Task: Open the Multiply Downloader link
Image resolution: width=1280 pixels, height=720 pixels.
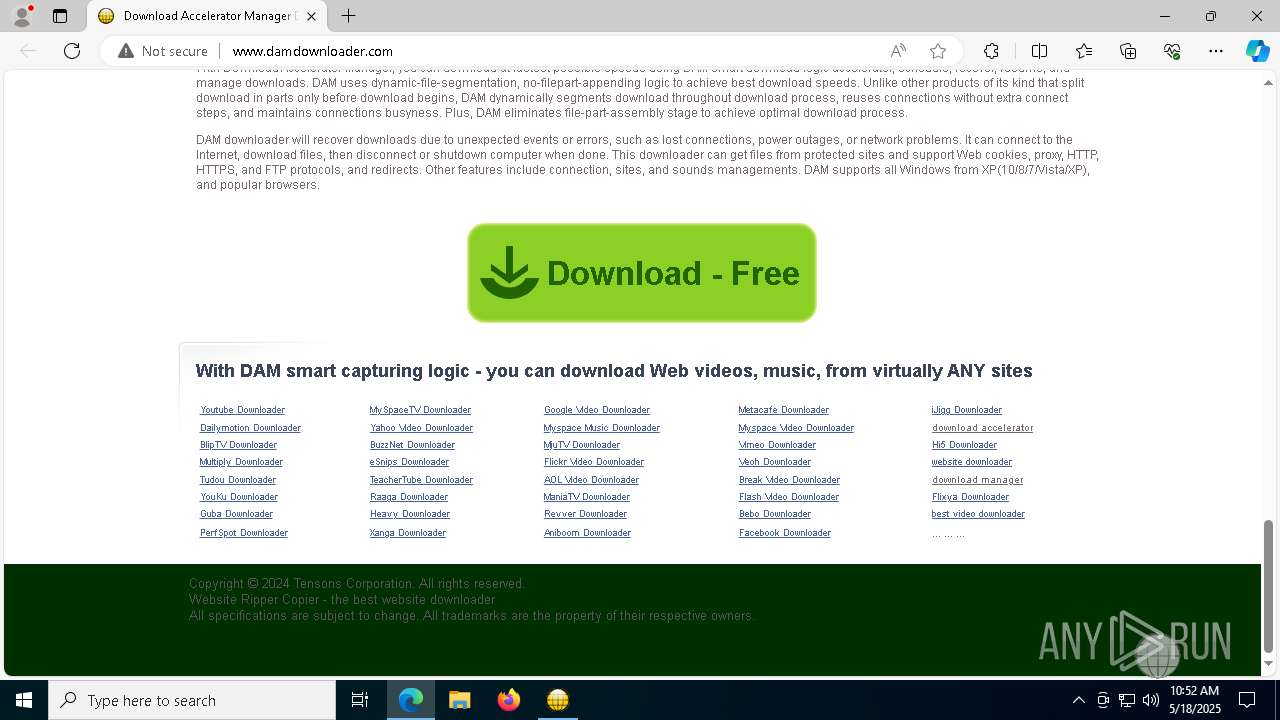Action: point(241,462)
